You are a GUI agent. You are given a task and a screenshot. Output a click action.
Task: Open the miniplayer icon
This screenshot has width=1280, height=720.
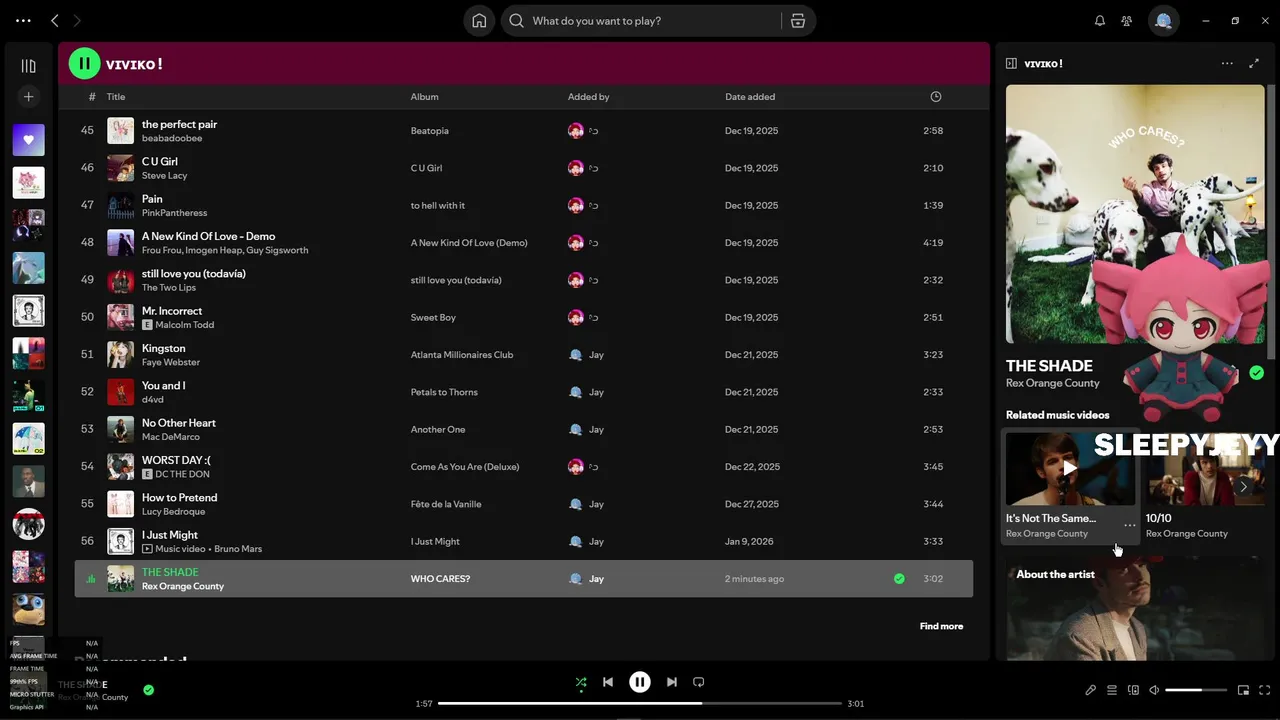(x=1243, y=690)
